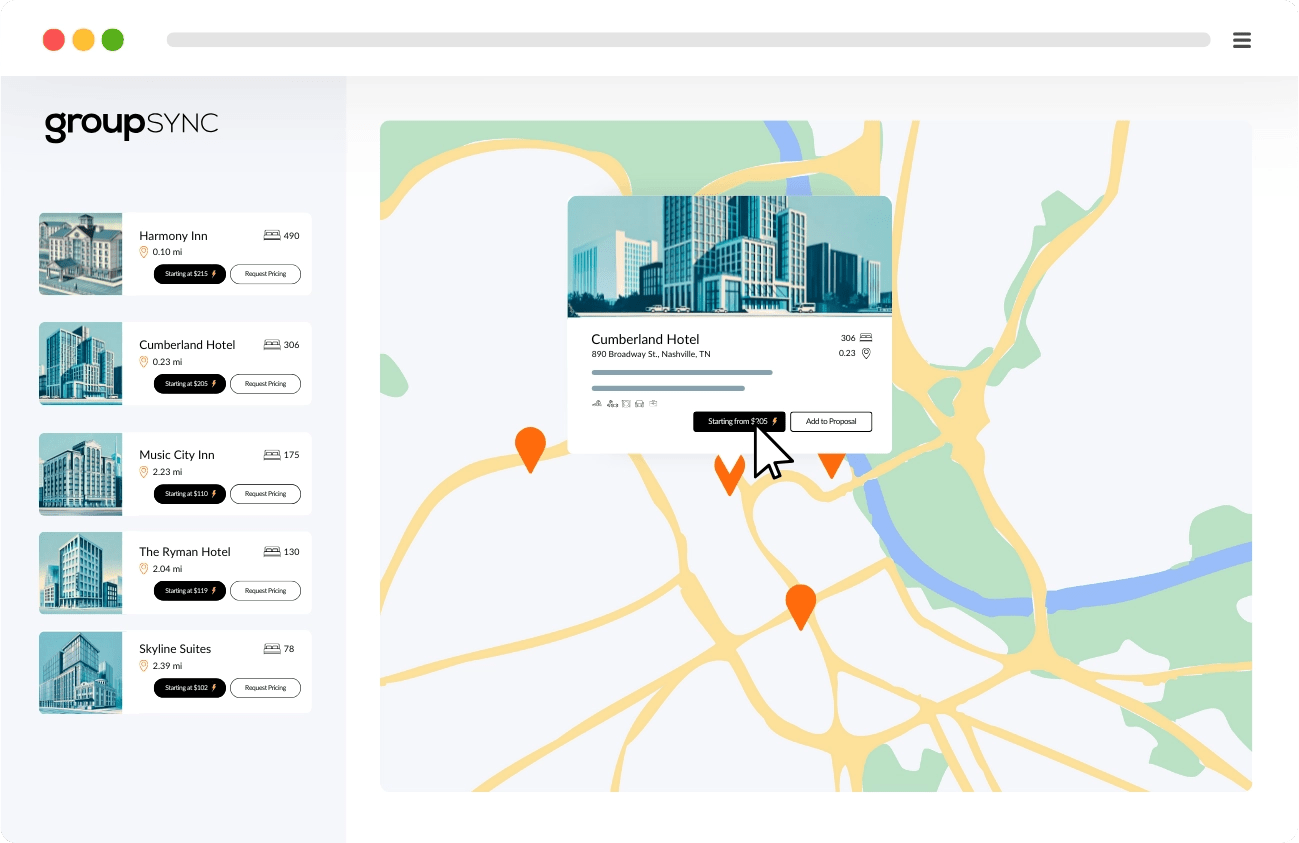Open the Music City Inn thumbnail image
The height and width of the screenshot is (843, 1299).
click(x=80, y=474)
